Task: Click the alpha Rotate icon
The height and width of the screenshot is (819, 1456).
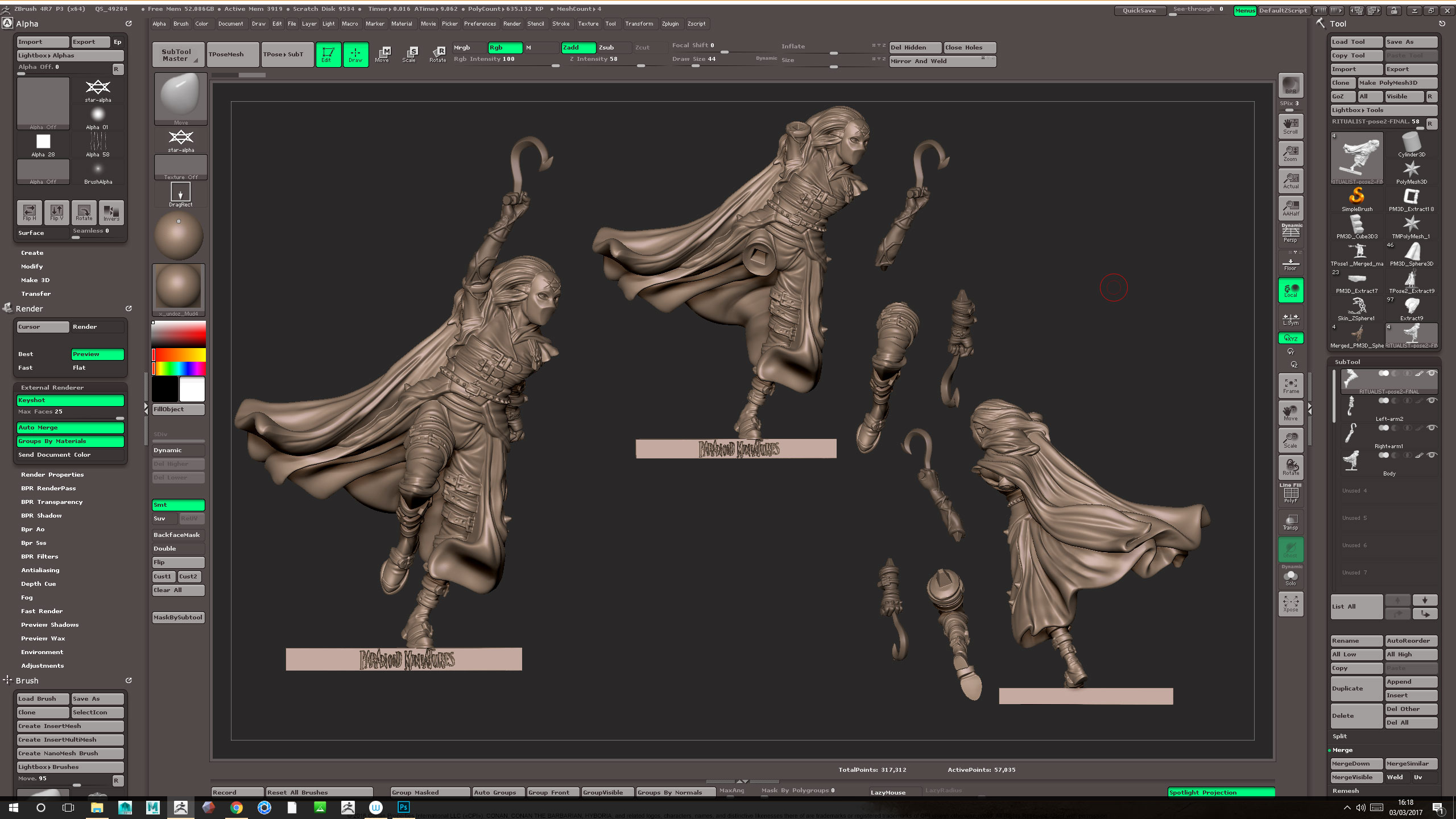Action: click(84, 212)
